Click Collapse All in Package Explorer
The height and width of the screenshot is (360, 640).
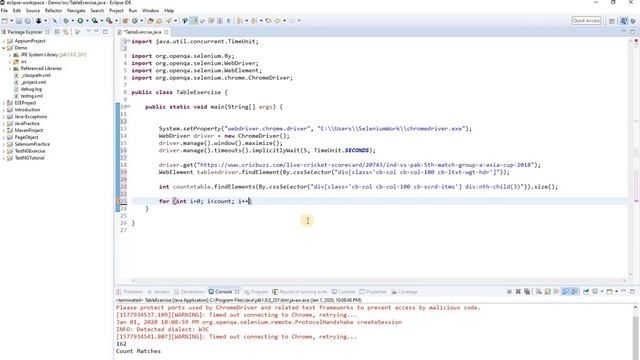point(57,32)
